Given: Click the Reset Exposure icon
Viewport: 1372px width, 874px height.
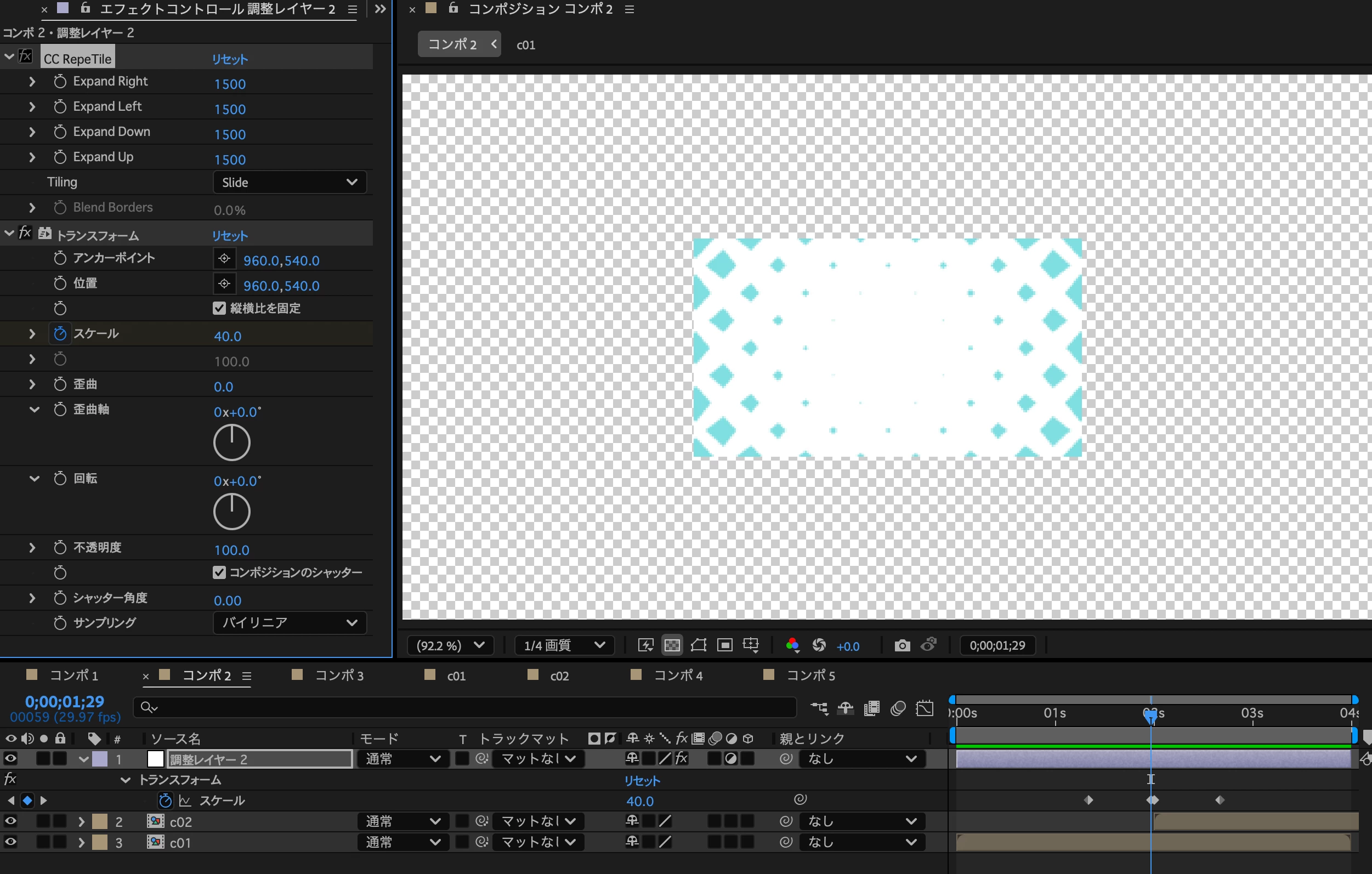Looking at the screenshot, I should [x=819, y=645].
